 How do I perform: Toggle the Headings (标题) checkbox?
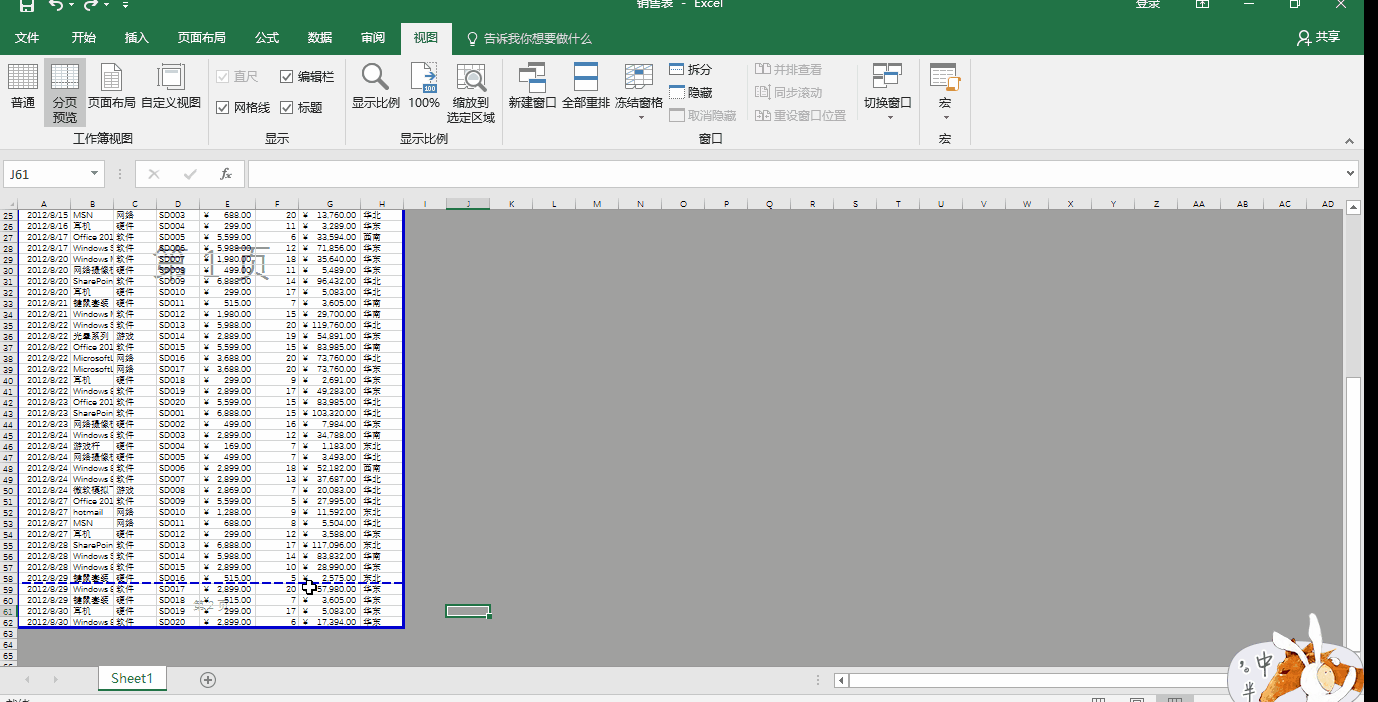[287, 108]
